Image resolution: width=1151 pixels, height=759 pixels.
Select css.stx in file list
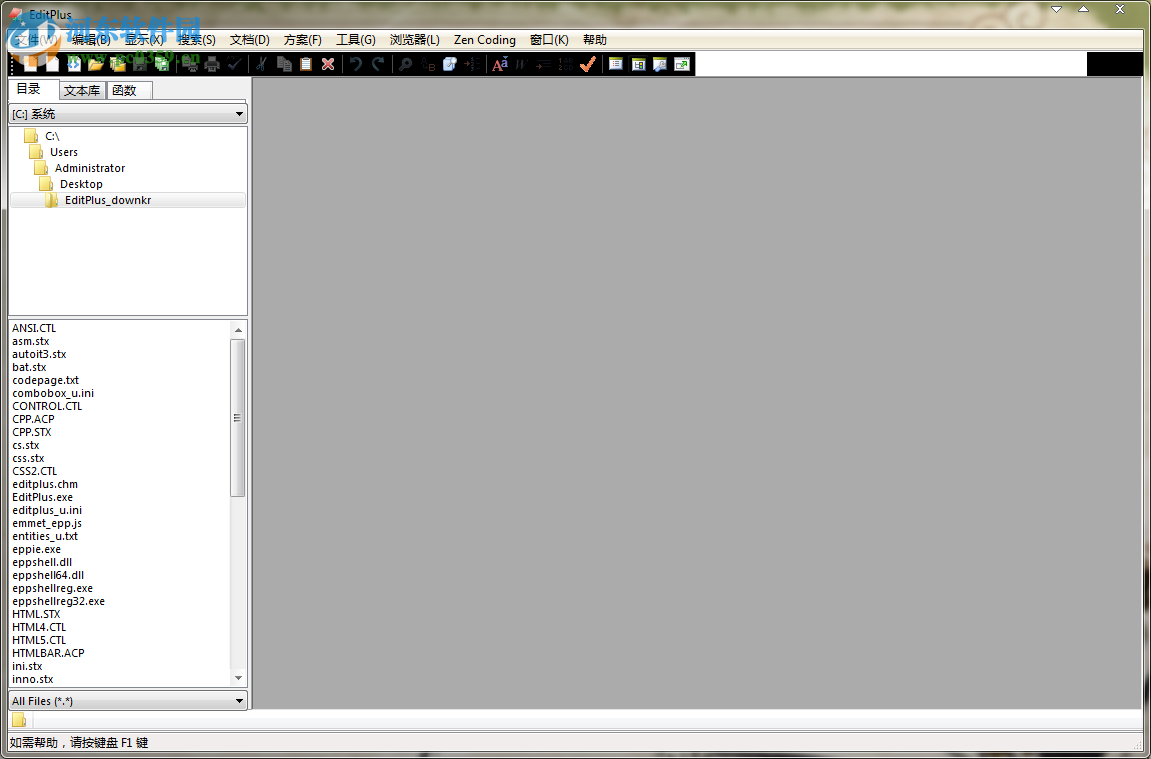(x=28, y=458)
